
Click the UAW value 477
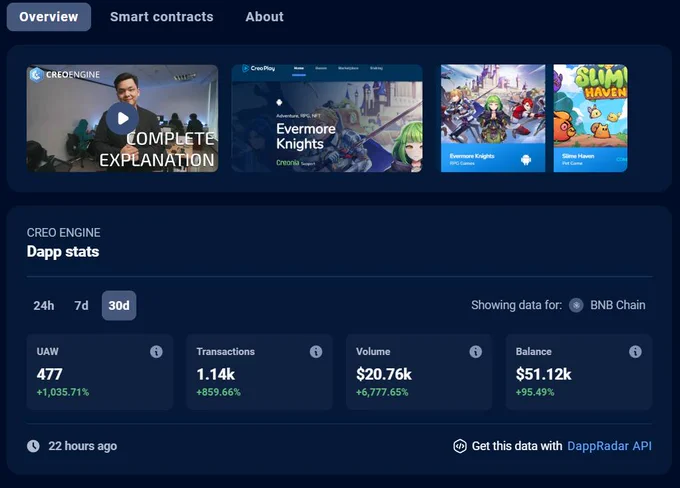pyautogui.click(x=49, y=374)
